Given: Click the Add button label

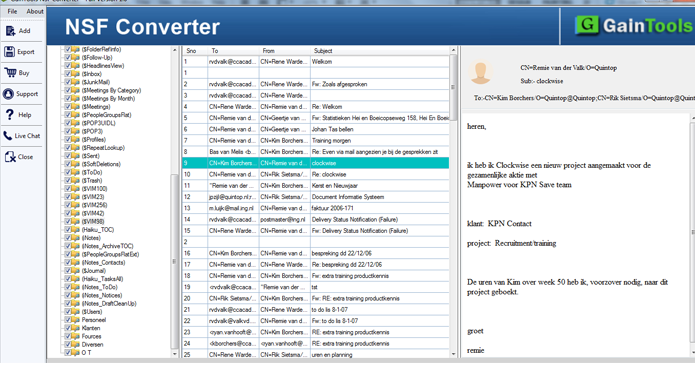Looking at the screenshot, I should 24,31.
